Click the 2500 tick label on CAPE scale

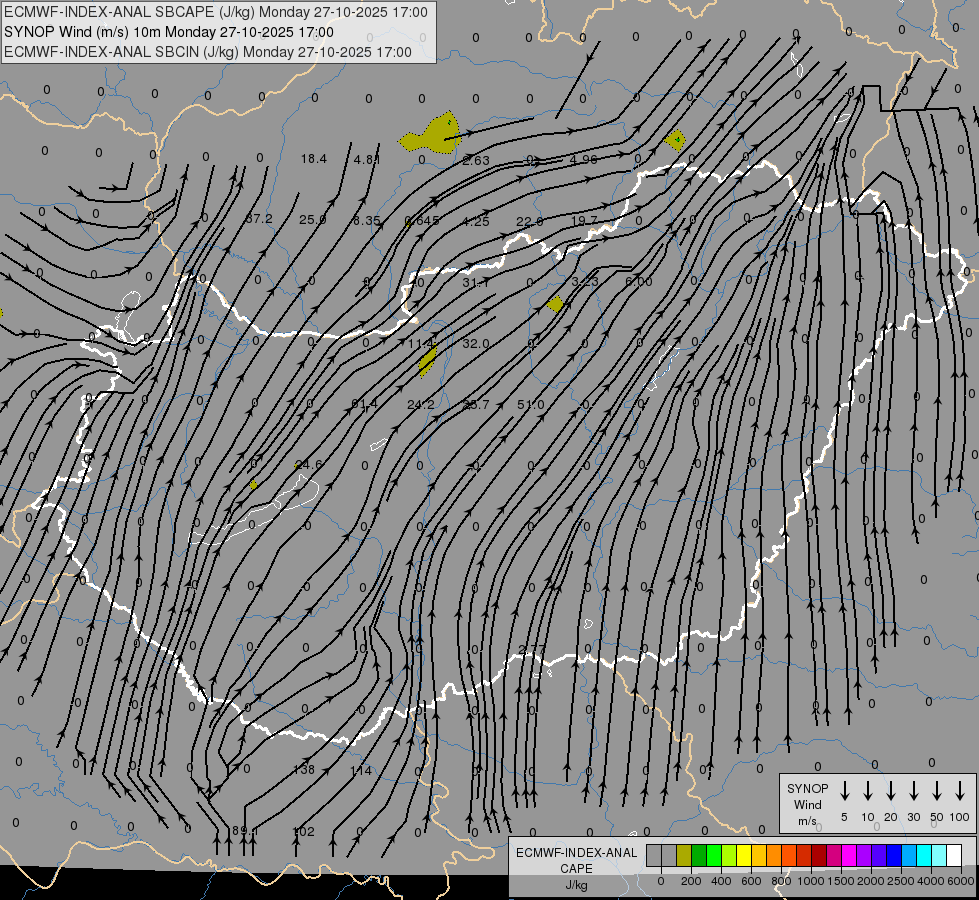[901, 881]
